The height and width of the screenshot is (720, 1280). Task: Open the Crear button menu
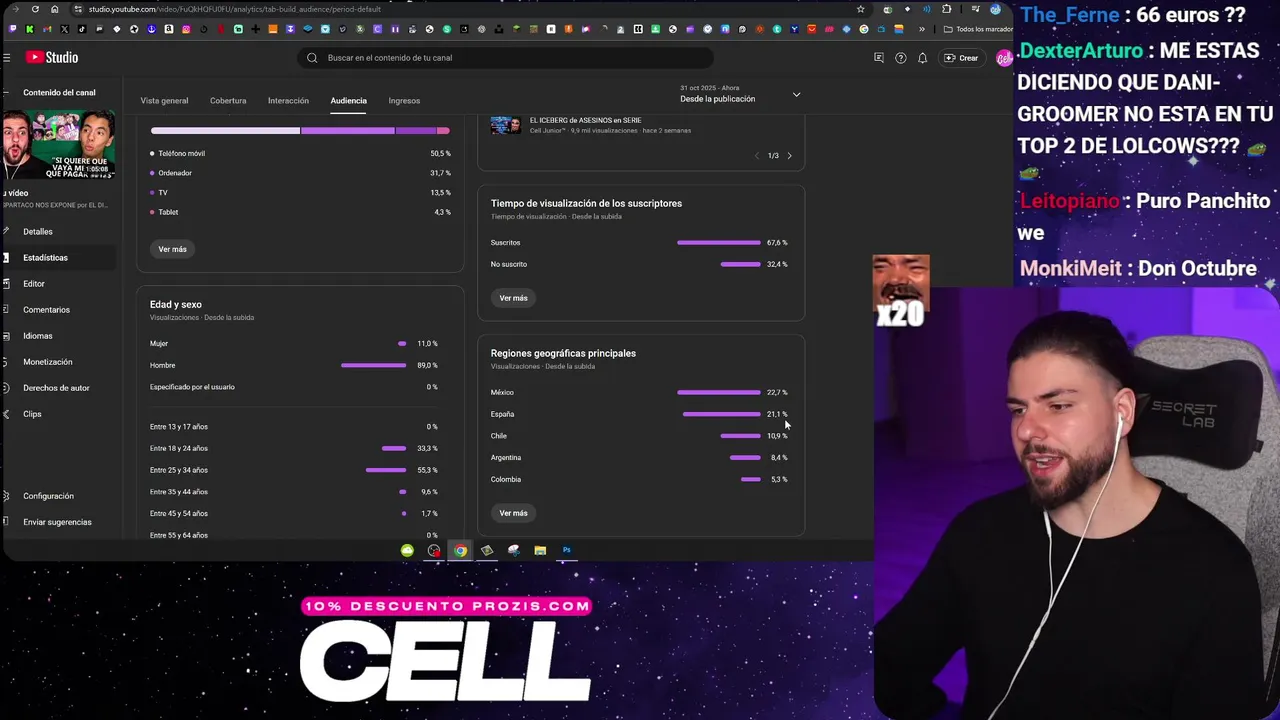pos(962,58)
